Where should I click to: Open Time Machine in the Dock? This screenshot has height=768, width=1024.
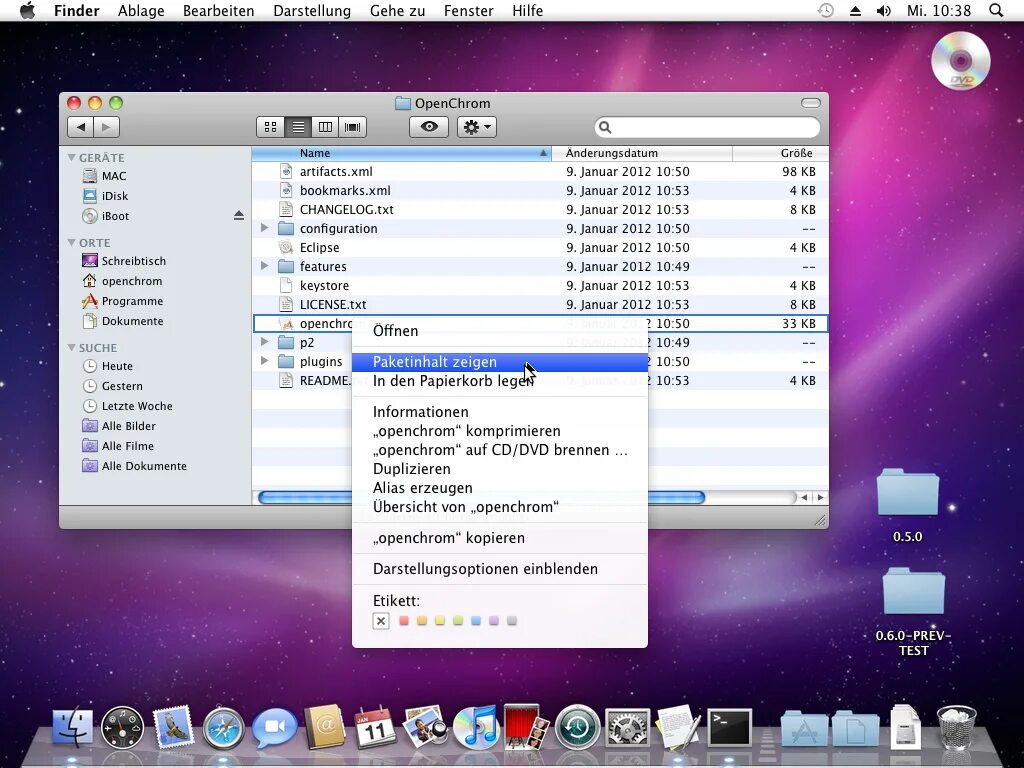577,728
